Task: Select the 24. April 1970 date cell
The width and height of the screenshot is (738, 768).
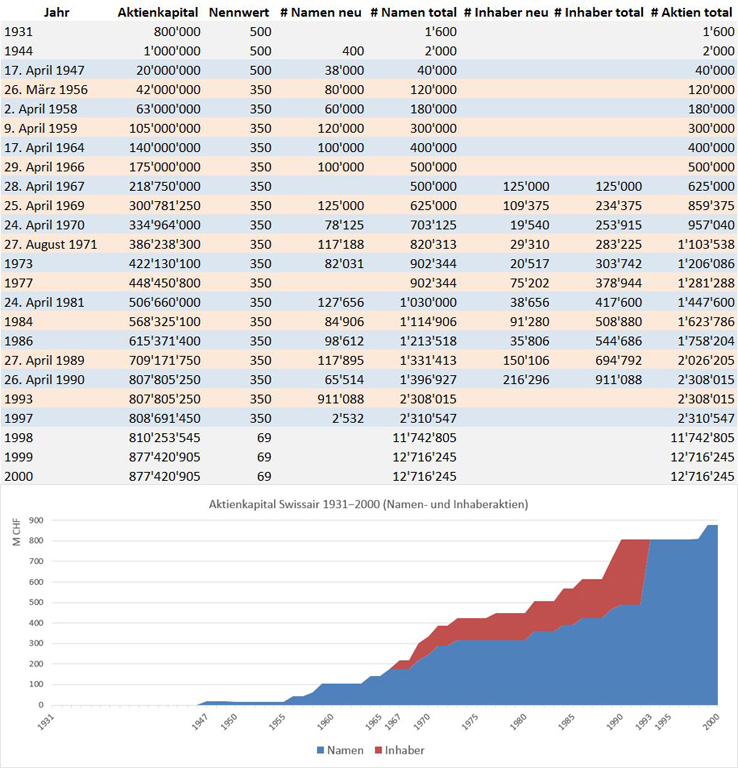Action: click(44, 225)
